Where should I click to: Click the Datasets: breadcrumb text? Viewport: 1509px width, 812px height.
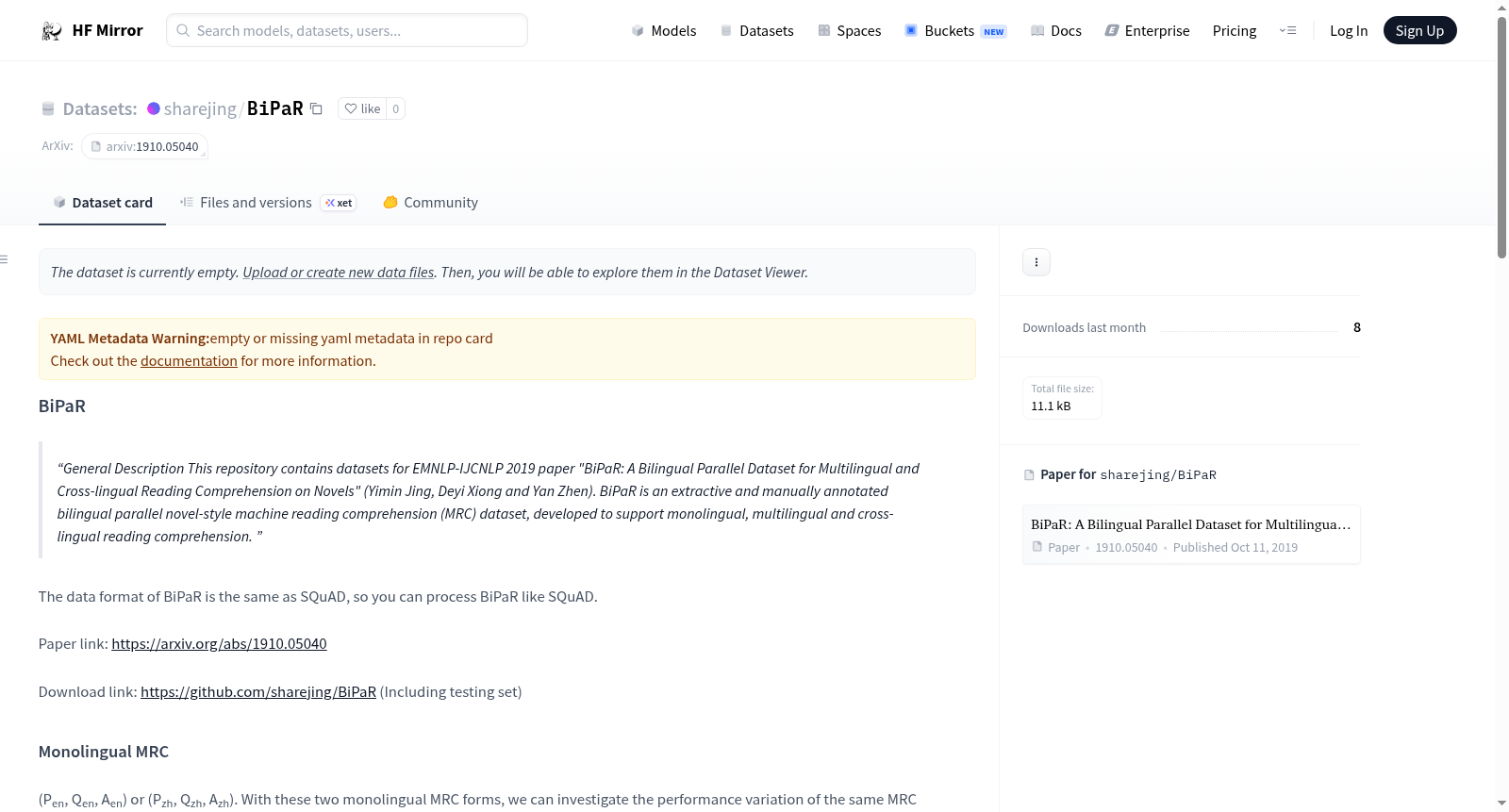click(x=100, y=109)
